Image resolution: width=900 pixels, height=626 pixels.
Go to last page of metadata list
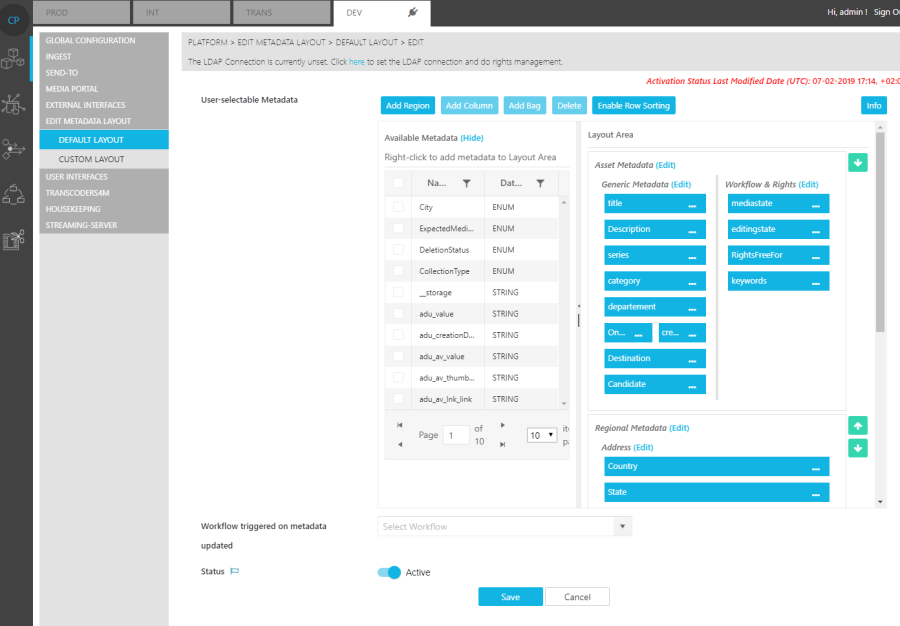(x=503, y=444)
